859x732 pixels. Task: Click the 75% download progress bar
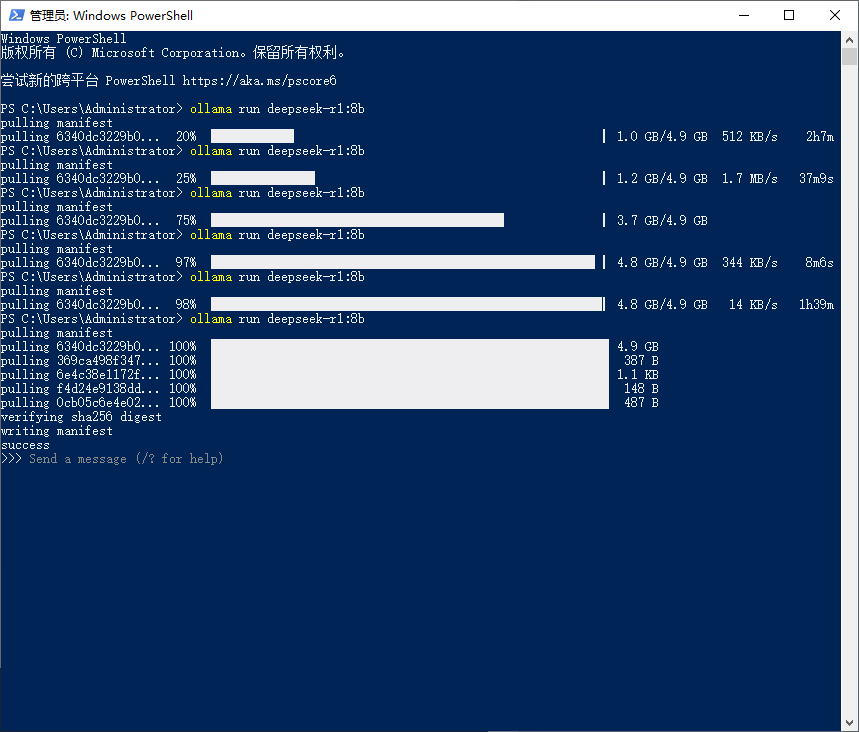pyautogui.click(x=357, y=220)
